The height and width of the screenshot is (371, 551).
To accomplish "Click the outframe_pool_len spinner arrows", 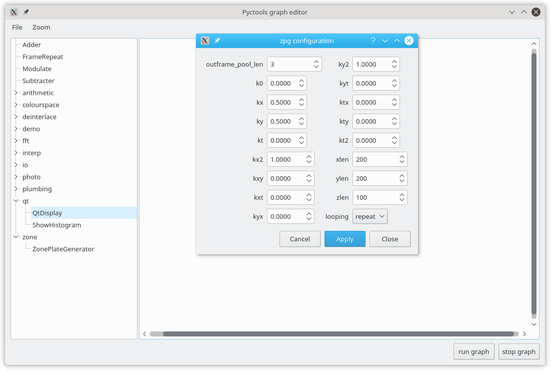I will [x=316, y=64].
